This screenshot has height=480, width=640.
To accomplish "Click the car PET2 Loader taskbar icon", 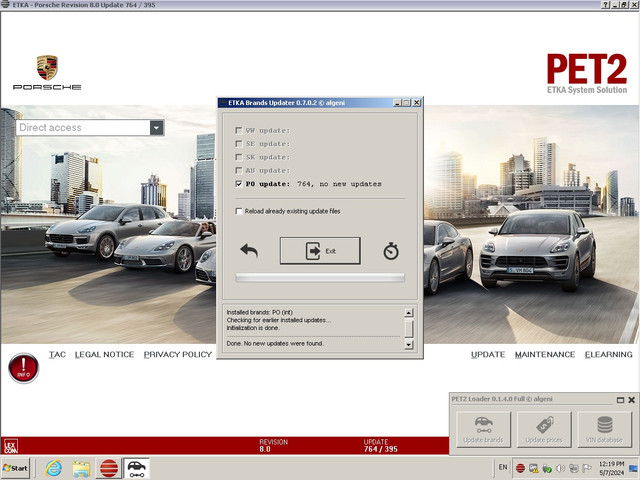I will point(136,468).
